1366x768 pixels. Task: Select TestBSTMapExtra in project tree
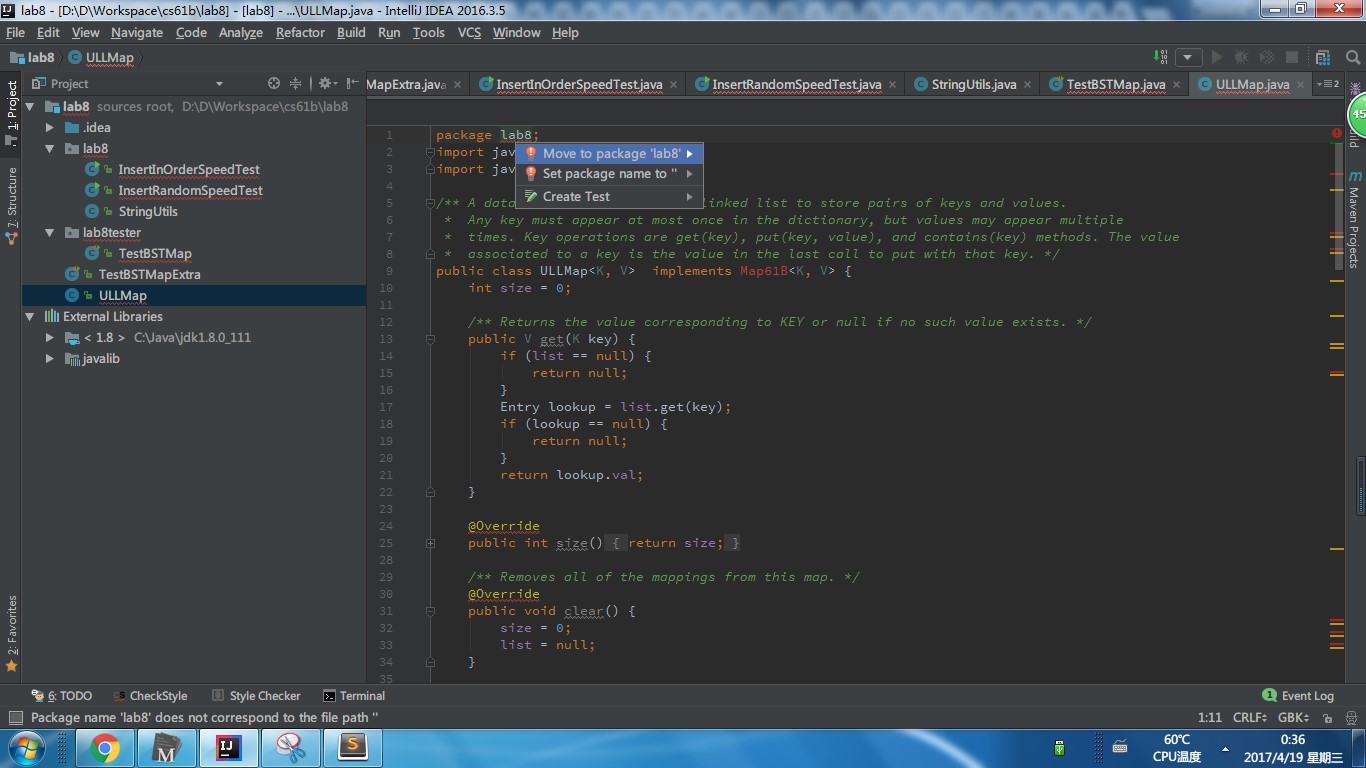point(149,274)
